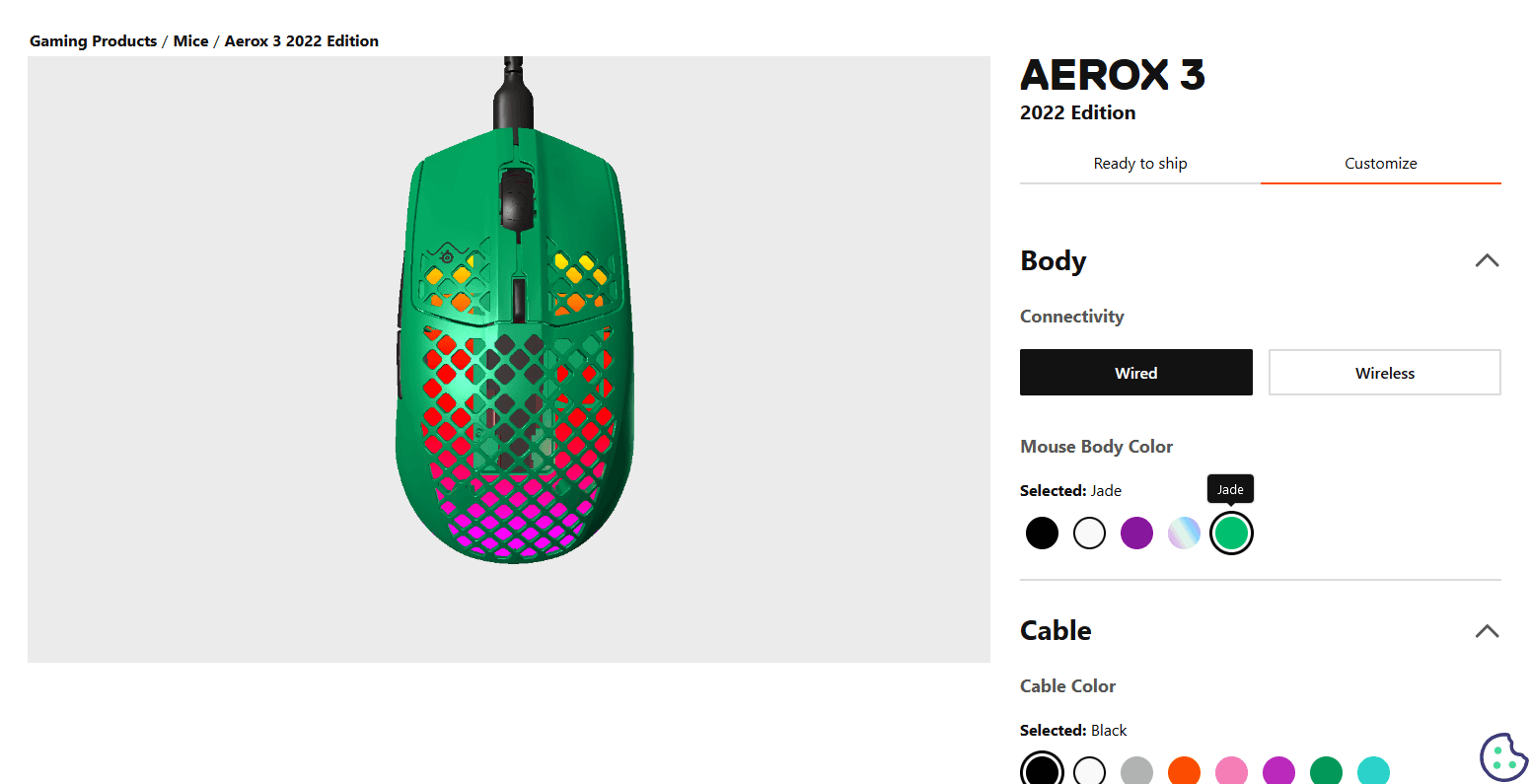This screenshot has width=1530, height=784.
Task: Select the Jade mouse body color
Action: pyautogui.click(x=1231, y=533)
